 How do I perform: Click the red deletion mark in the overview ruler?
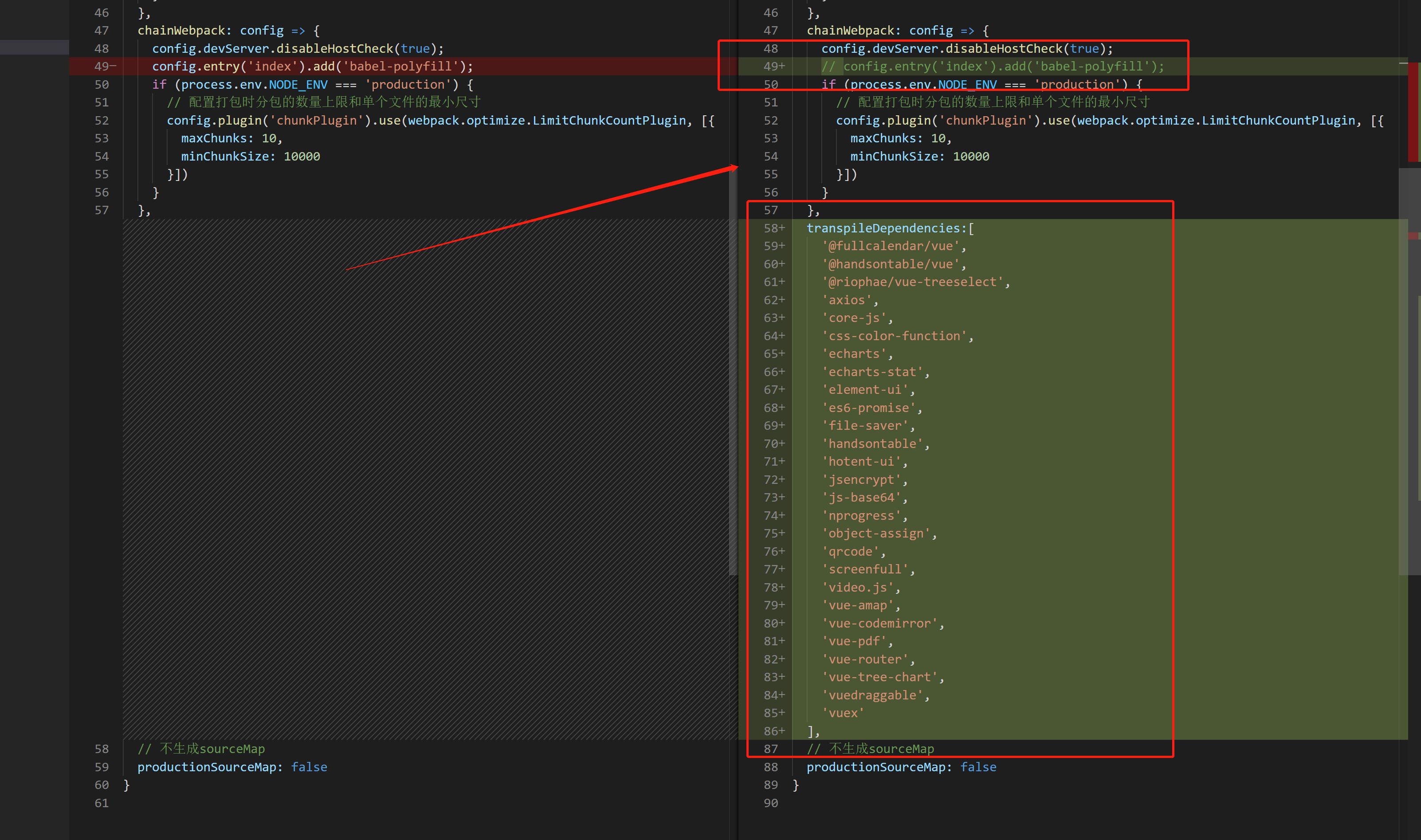[1413, 111]
